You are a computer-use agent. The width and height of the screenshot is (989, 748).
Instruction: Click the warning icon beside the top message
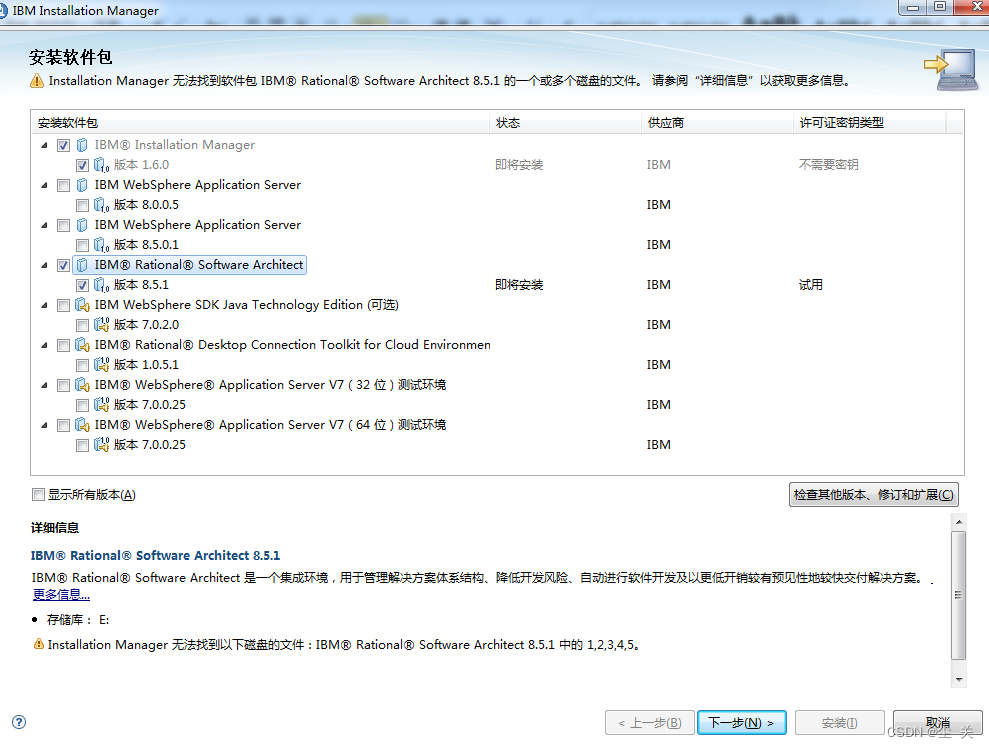click(x=35, y=80)
